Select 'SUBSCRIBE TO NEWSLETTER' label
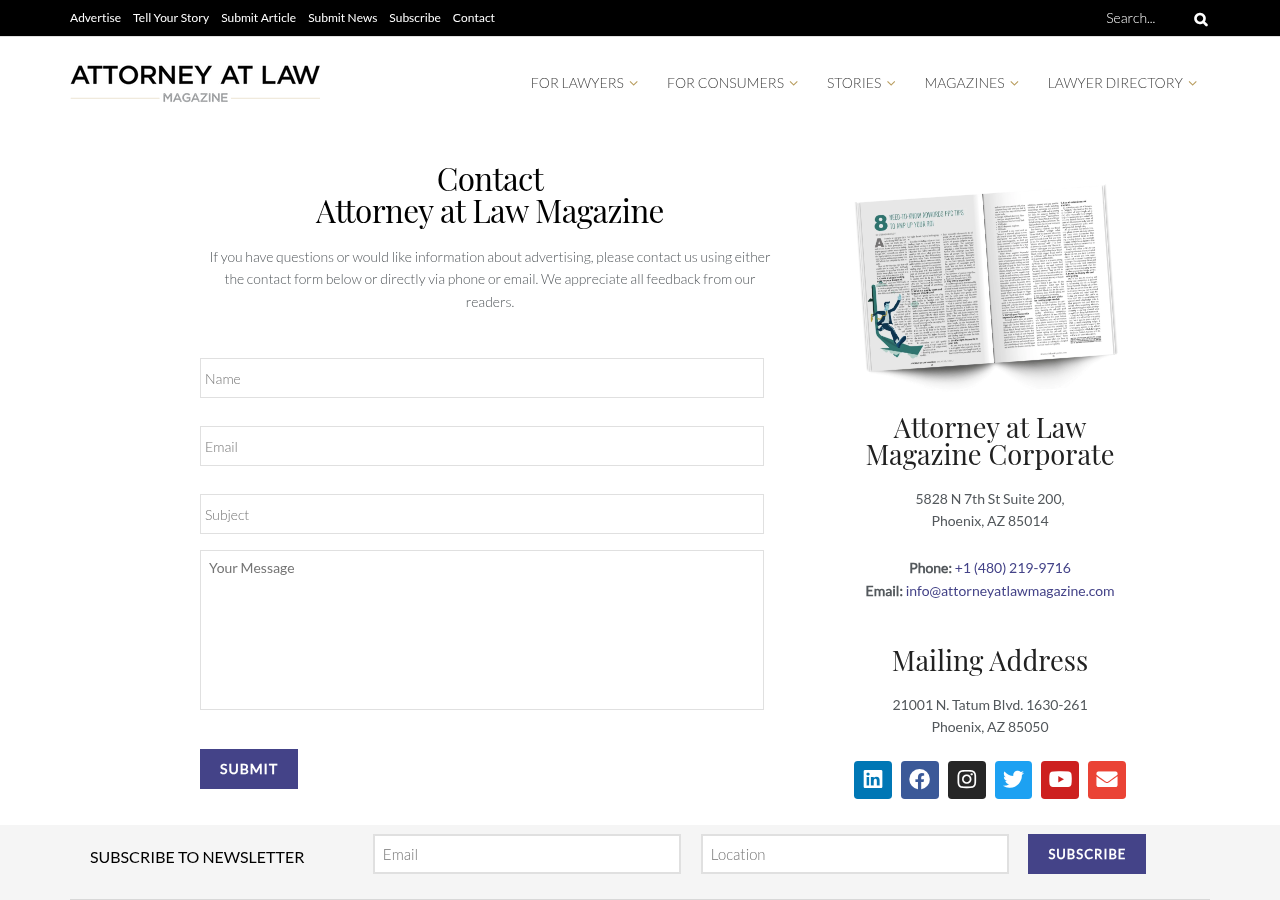The width and height of the screenshot is (1280, 900). [197, 857]
